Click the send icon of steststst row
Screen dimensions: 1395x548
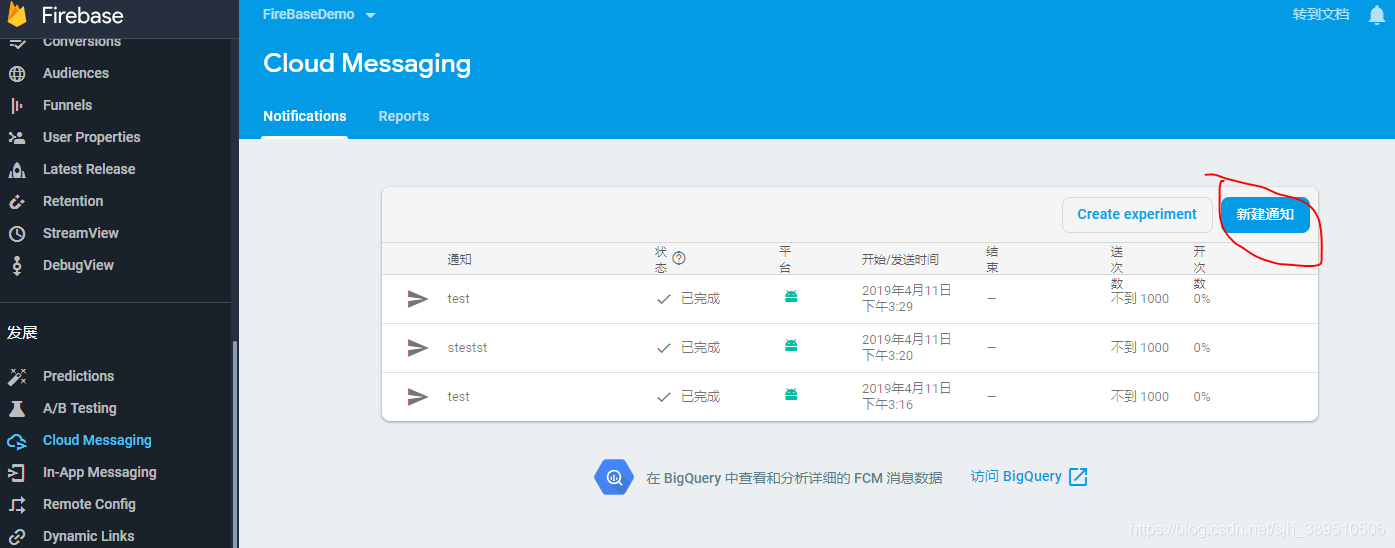[418, 348]
